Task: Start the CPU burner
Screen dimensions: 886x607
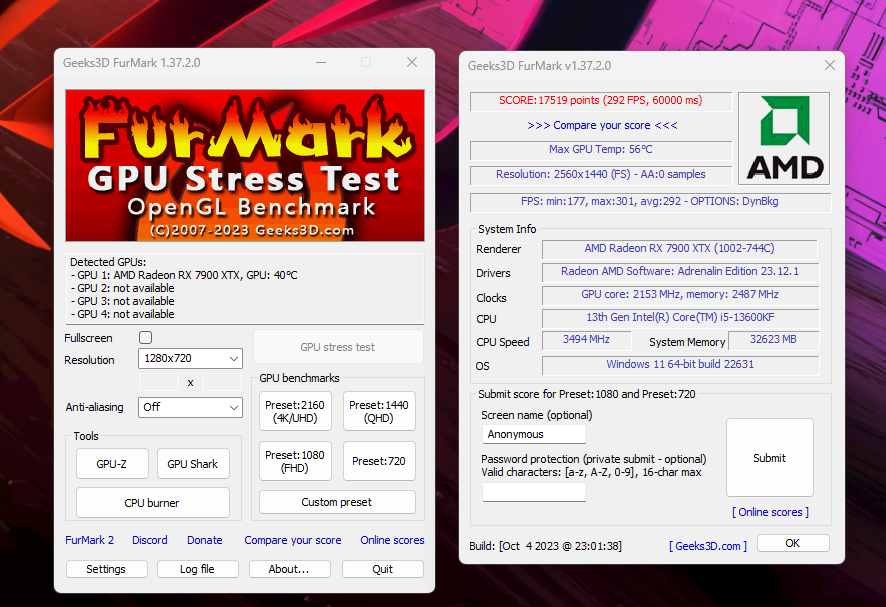Action: (153, 502)
